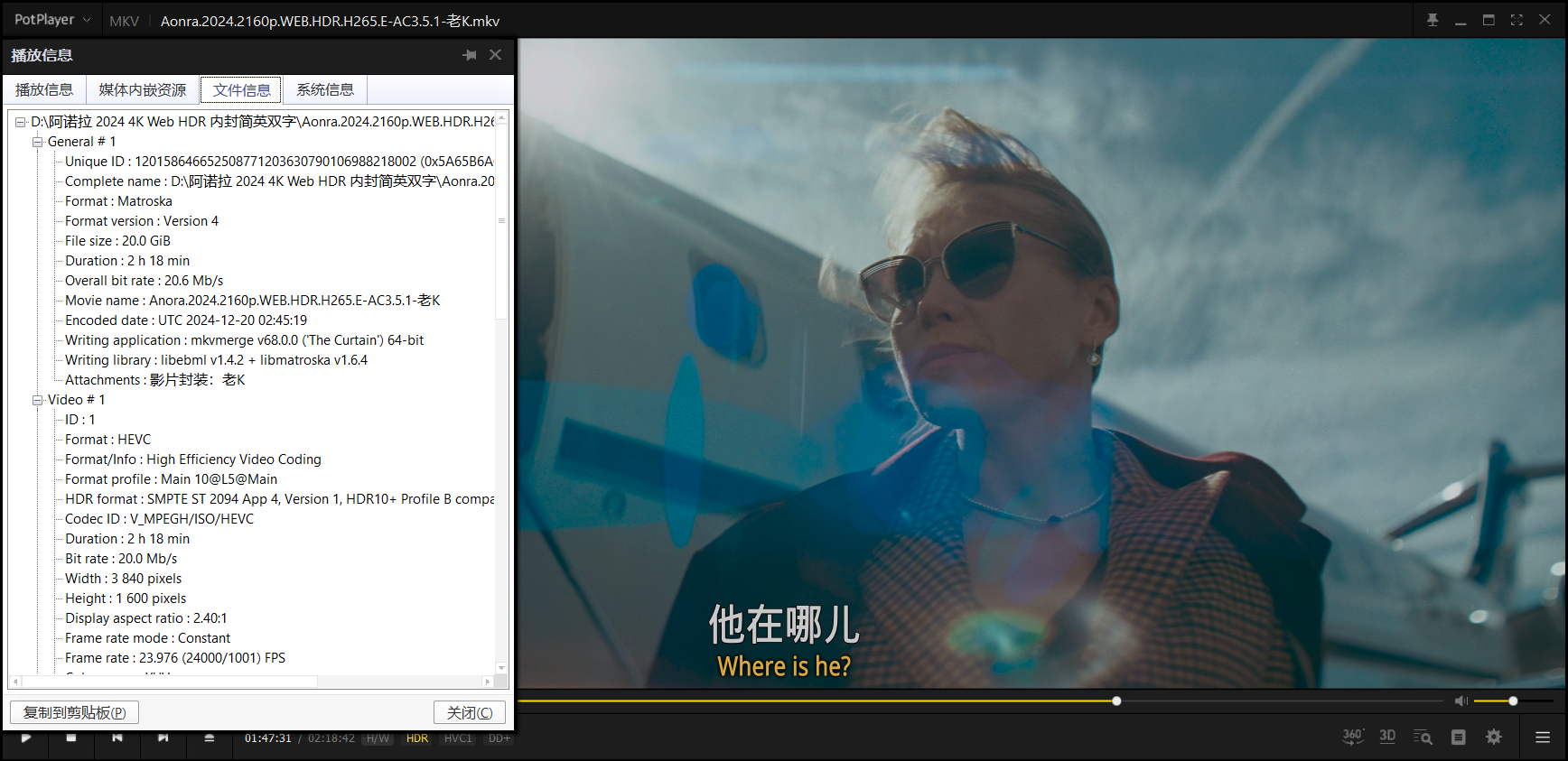Select the HDR format row
This screenshot has width=1568, height=761.
tap(279, 499)
